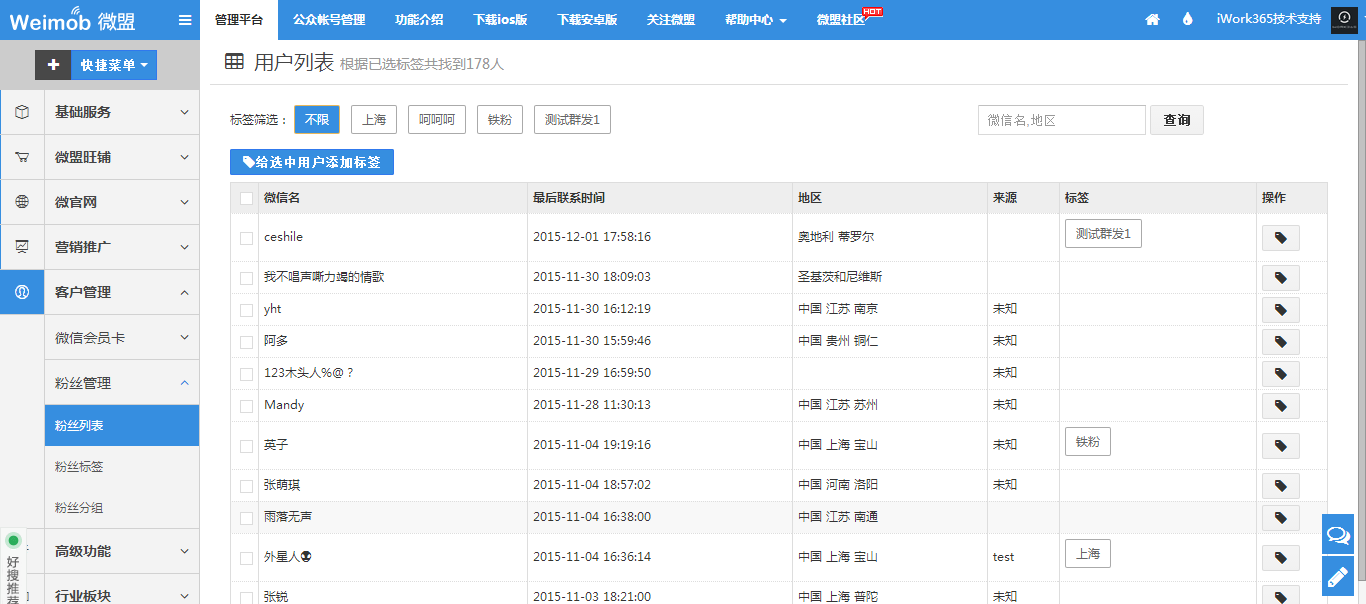Click the 给选中用户添加标签 button
The width and height of the screenshot is (1366, 604).
click(311, 162)
